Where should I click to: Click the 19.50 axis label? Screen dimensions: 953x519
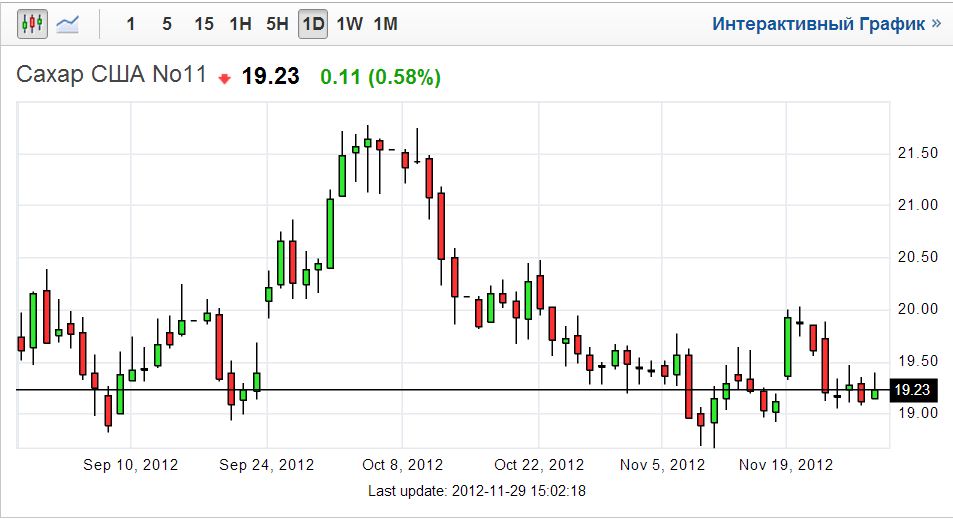(918, 361)
